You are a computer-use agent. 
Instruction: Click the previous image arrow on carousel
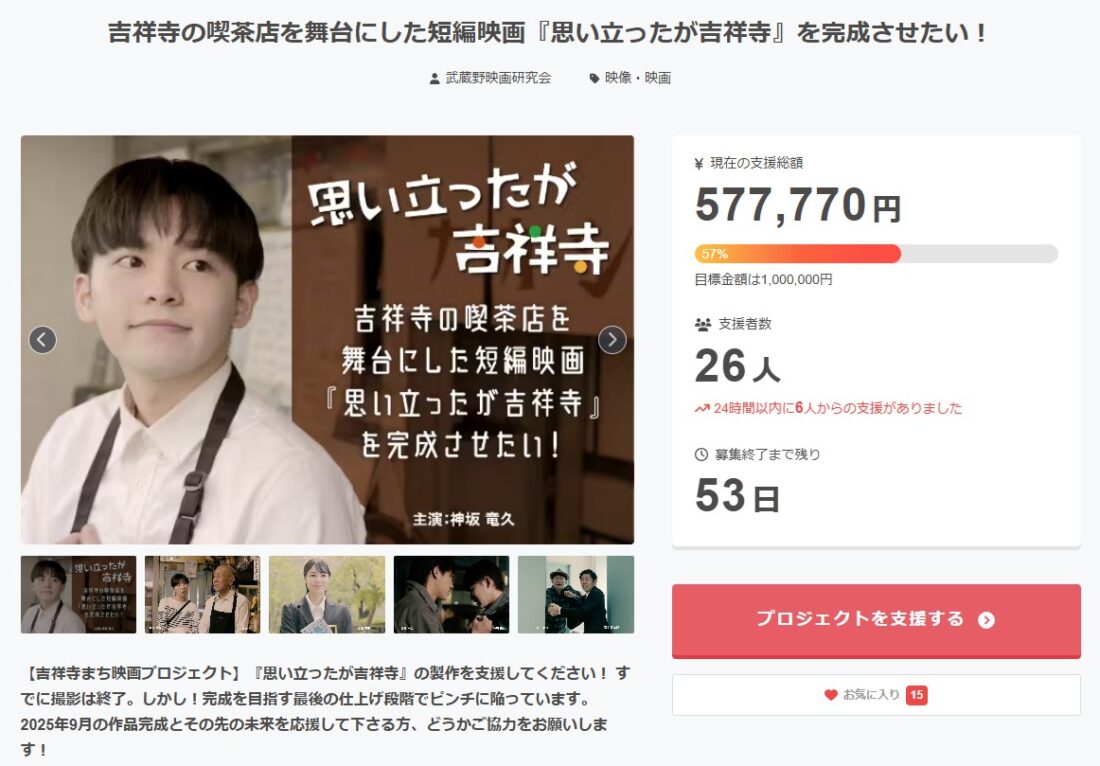(42, 340)
